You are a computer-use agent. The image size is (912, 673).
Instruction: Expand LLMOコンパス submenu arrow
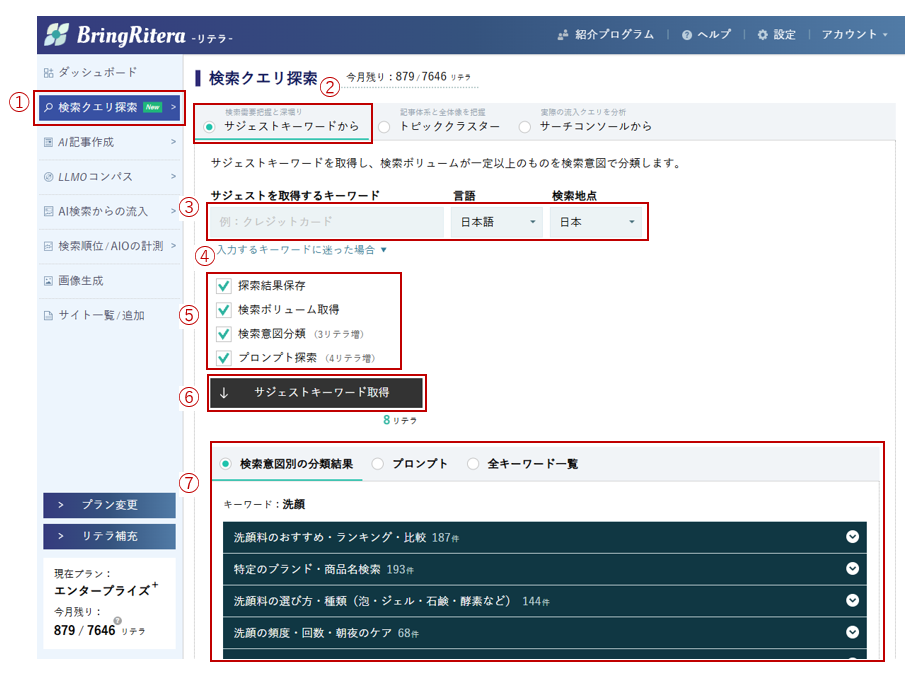coord(173,176)
